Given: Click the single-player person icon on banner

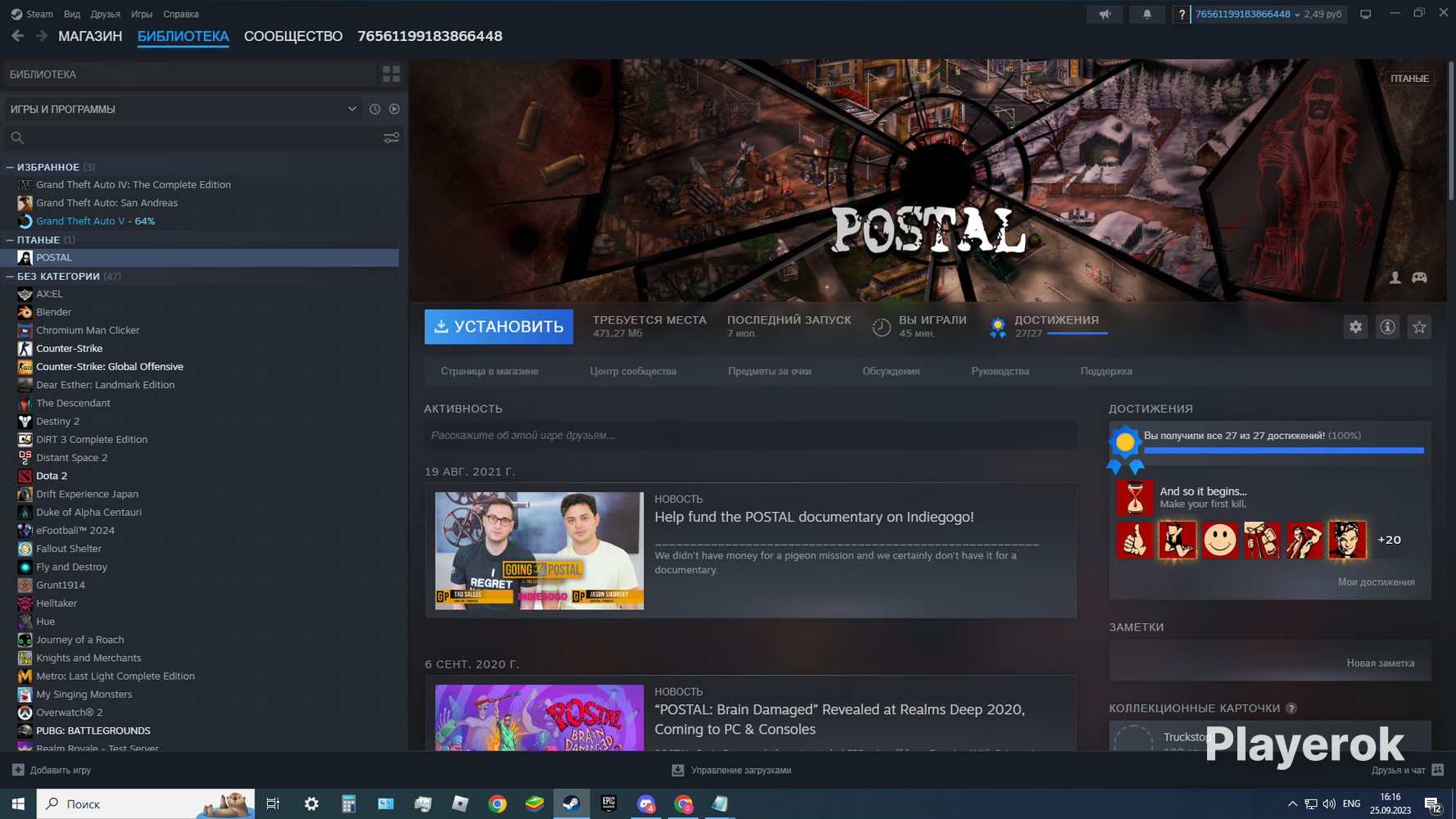Looking at the screenshot, I should [x=1395, y=278].
